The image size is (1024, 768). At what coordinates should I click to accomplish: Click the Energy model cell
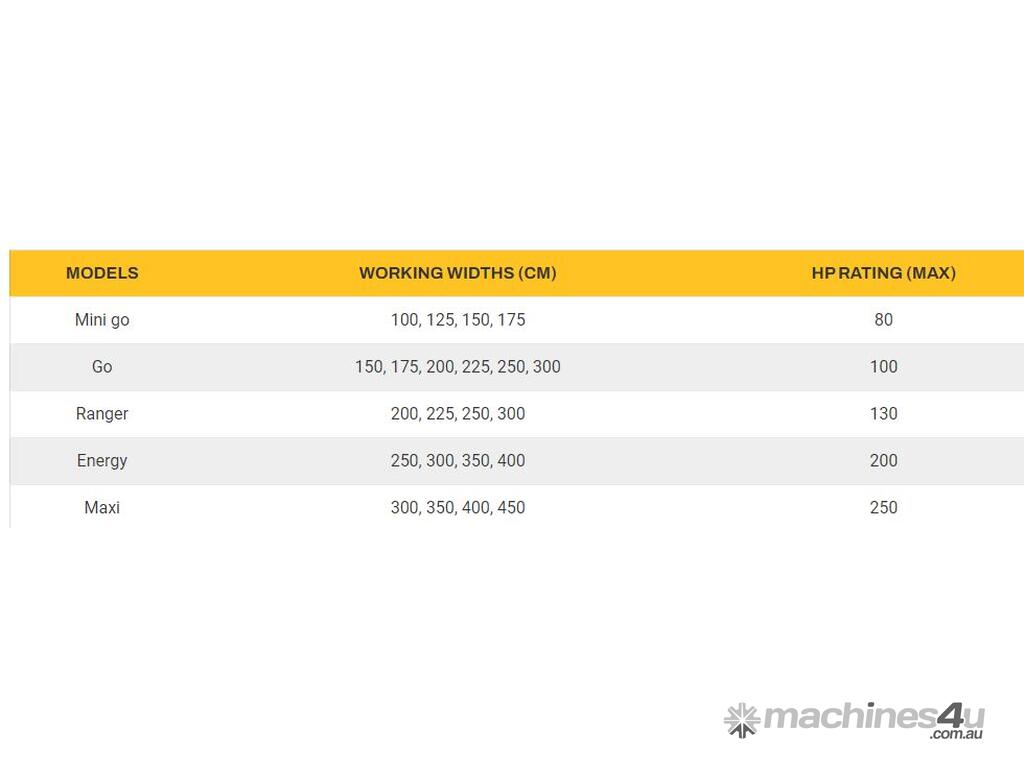(102, 461)
